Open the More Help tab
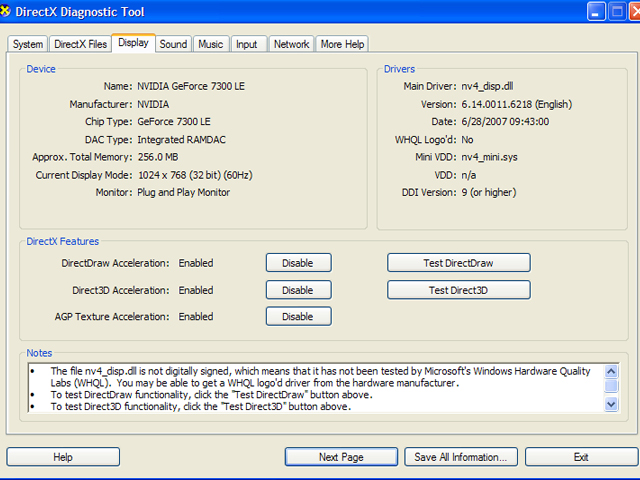 tap(343, 44)
